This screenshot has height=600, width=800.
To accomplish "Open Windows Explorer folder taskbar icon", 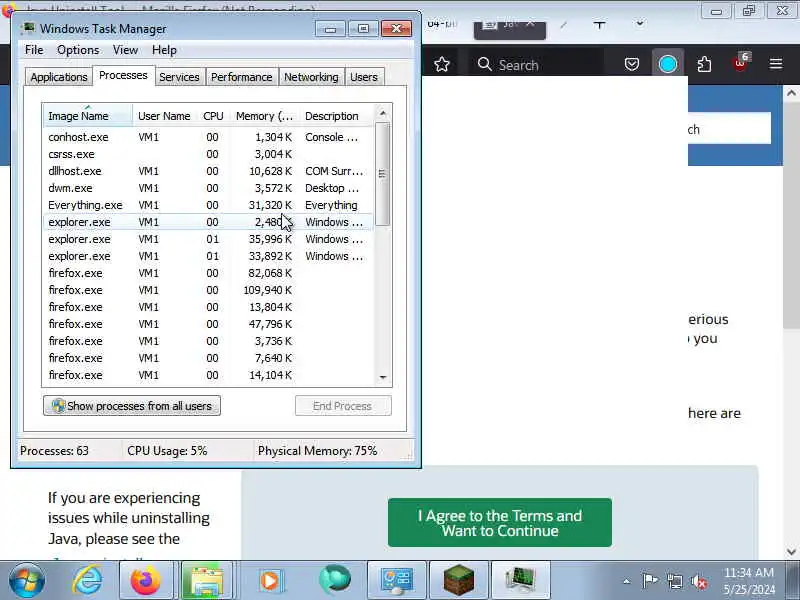I will [206, 580].
